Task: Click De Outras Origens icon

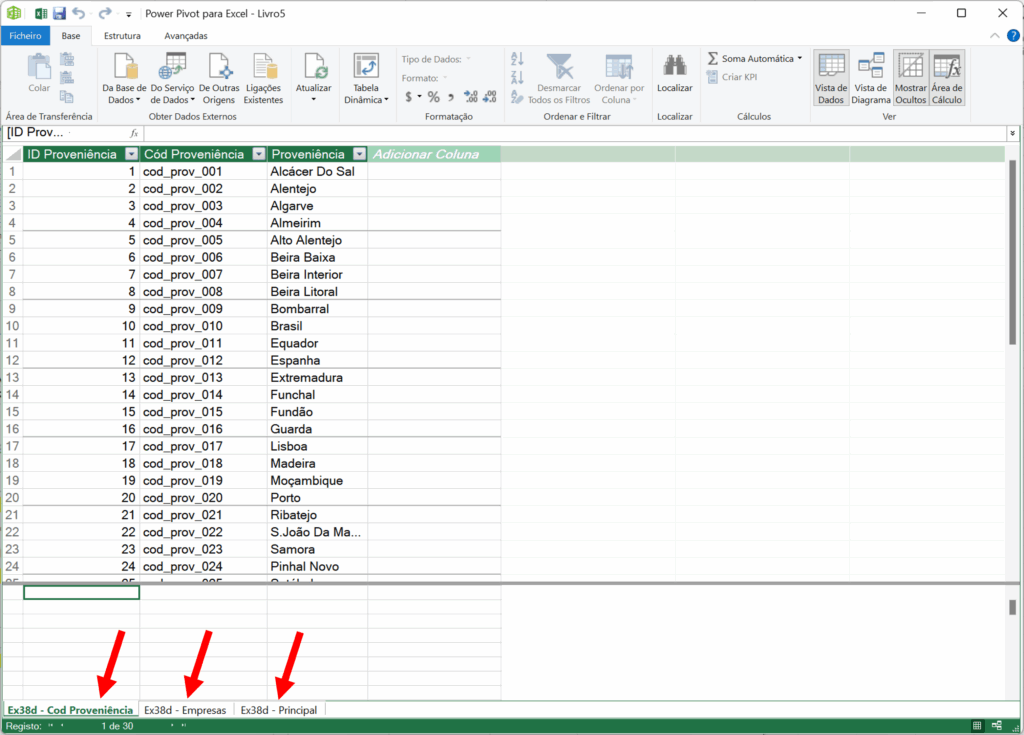Action: (x=219, y=67)
